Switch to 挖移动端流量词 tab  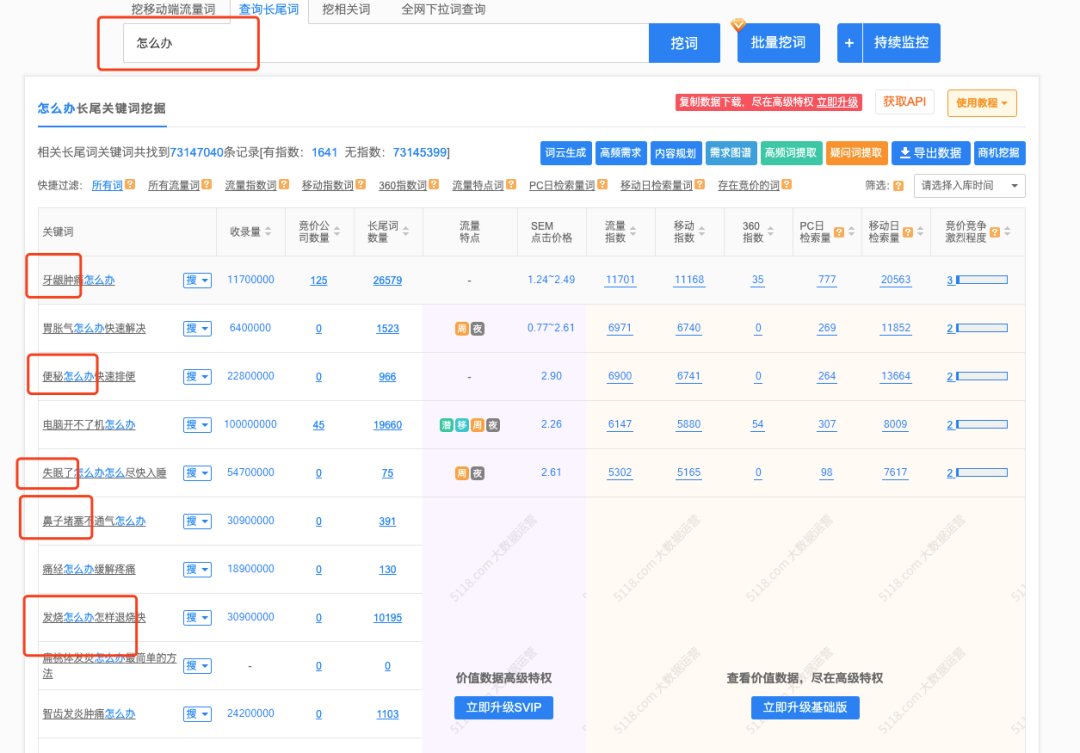point(173,10)
